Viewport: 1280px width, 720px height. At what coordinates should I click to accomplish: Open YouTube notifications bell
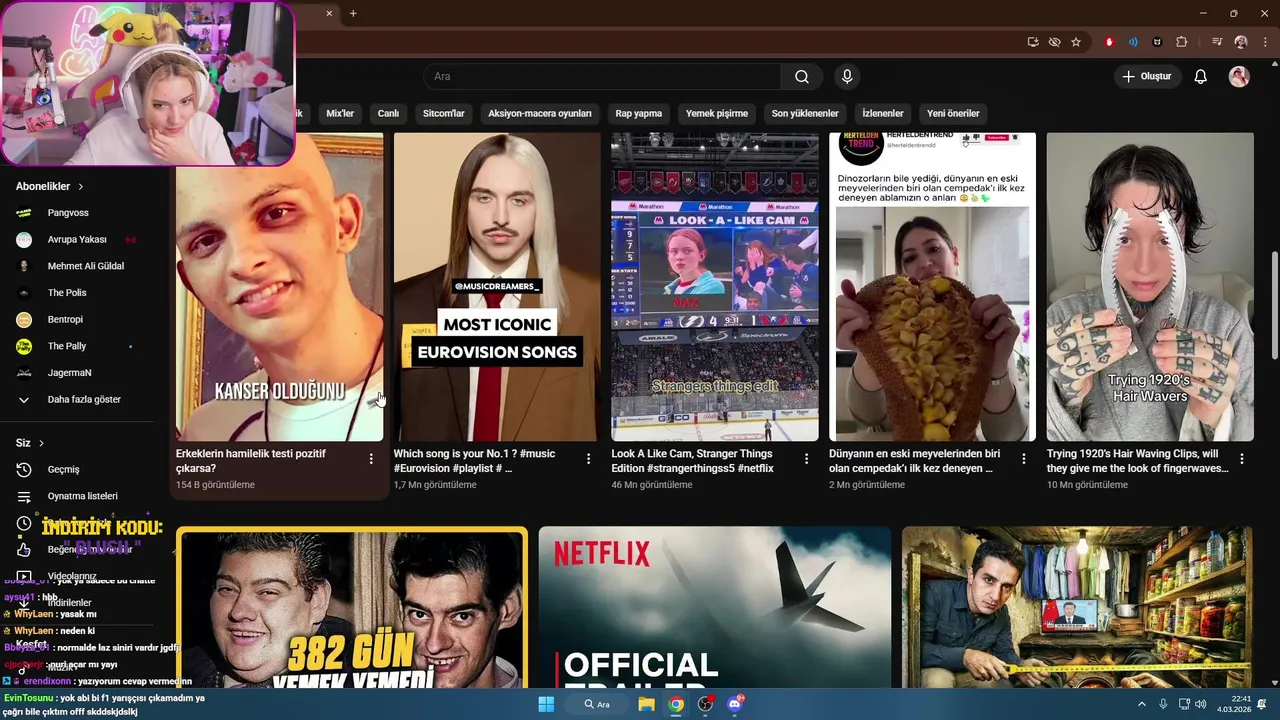1201,77
